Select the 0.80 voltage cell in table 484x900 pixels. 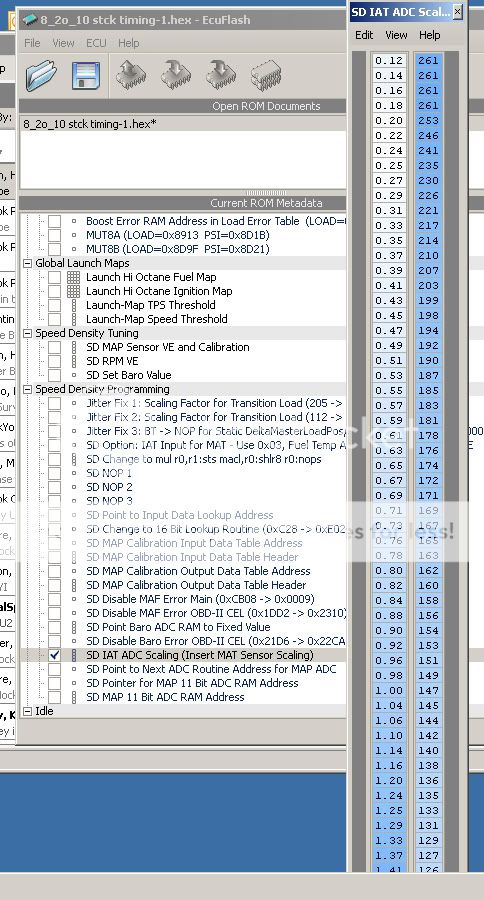tap(389, 571)
